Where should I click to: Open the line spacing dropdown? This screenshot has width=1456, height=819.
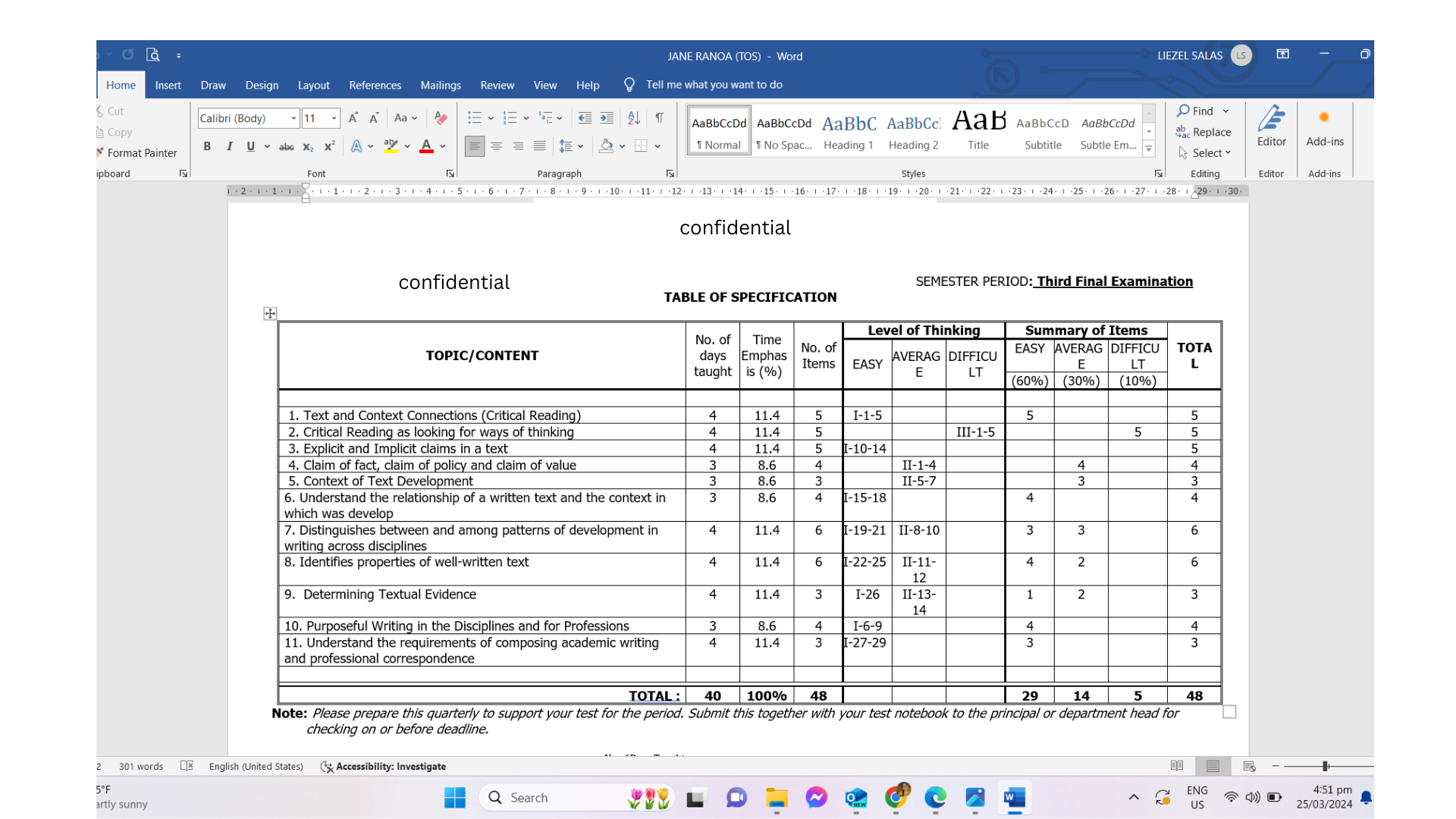click(570, 146)
